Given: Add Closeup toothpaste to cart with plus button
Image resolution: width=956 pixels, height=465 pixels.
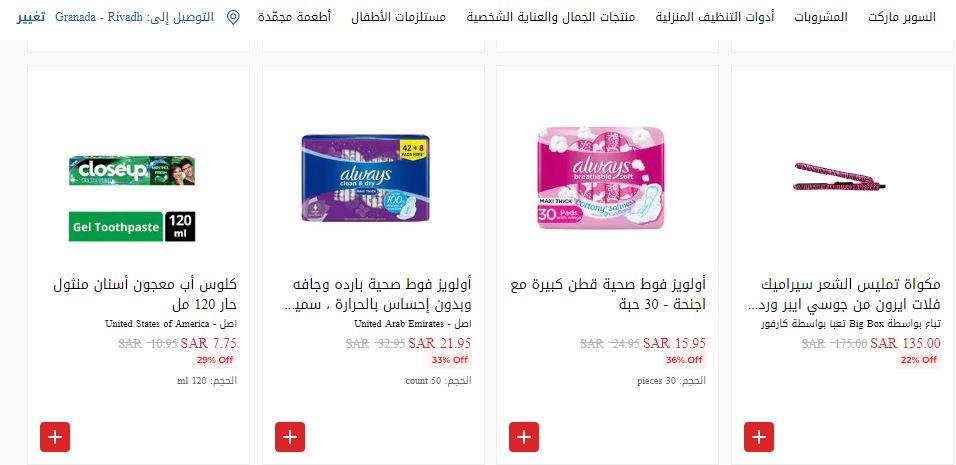Looking at the screenshot, I should [55, 437].
